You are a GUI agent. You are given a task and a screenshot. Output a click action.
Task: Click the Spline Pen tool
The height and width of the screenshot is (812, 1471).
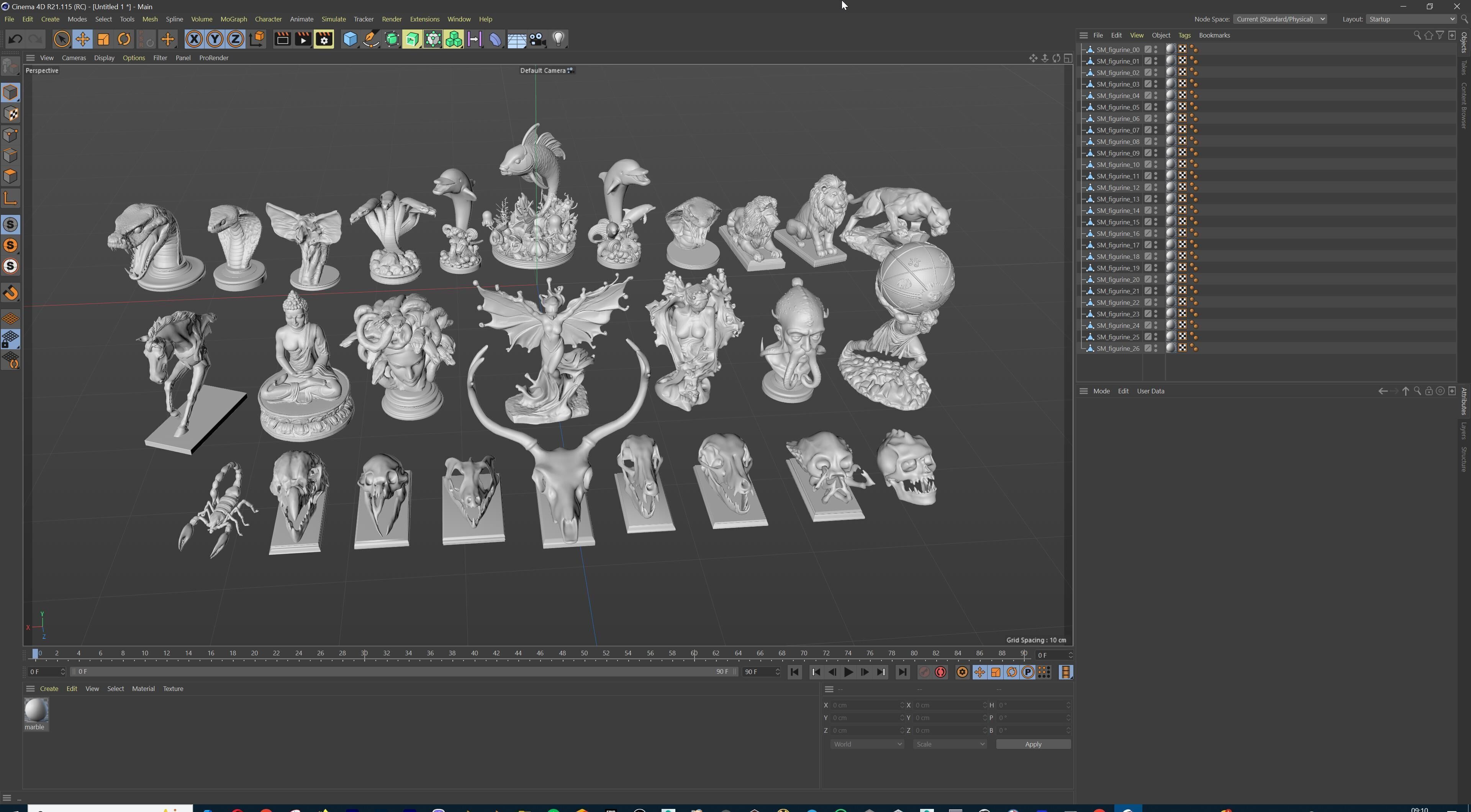click(x=371, y=39)
